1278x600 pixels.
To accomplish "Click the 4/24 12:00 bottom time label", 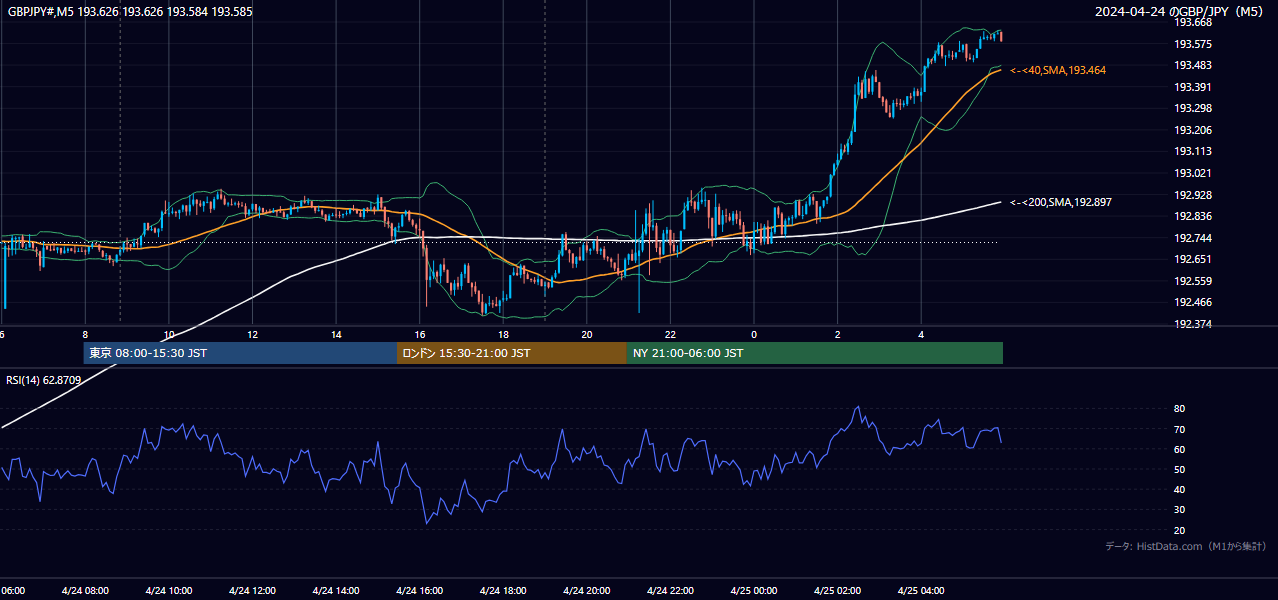I will pyautogui.click(x=253, y=590).
